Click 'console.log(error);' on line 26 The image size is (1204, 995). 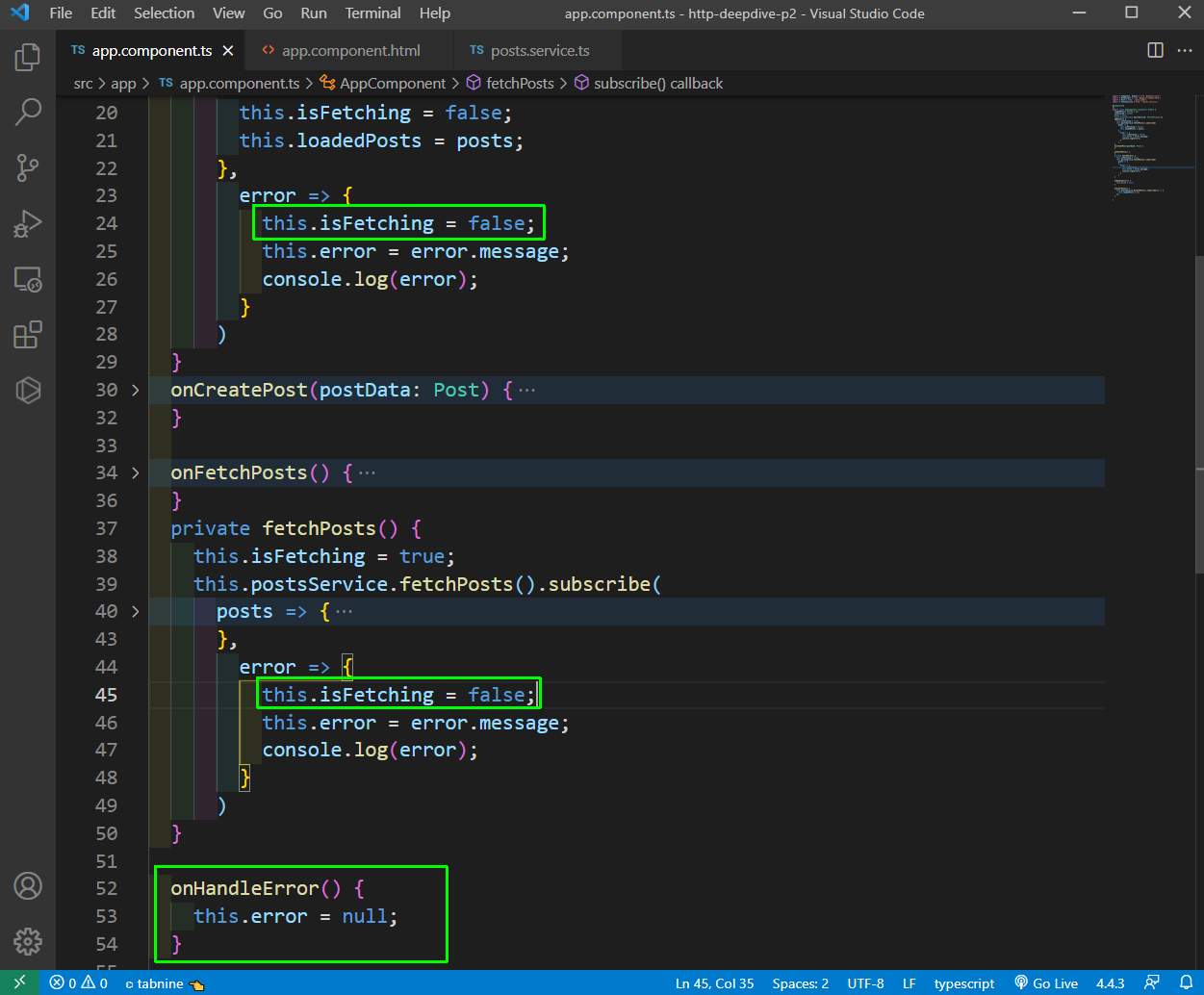[371, 279]
